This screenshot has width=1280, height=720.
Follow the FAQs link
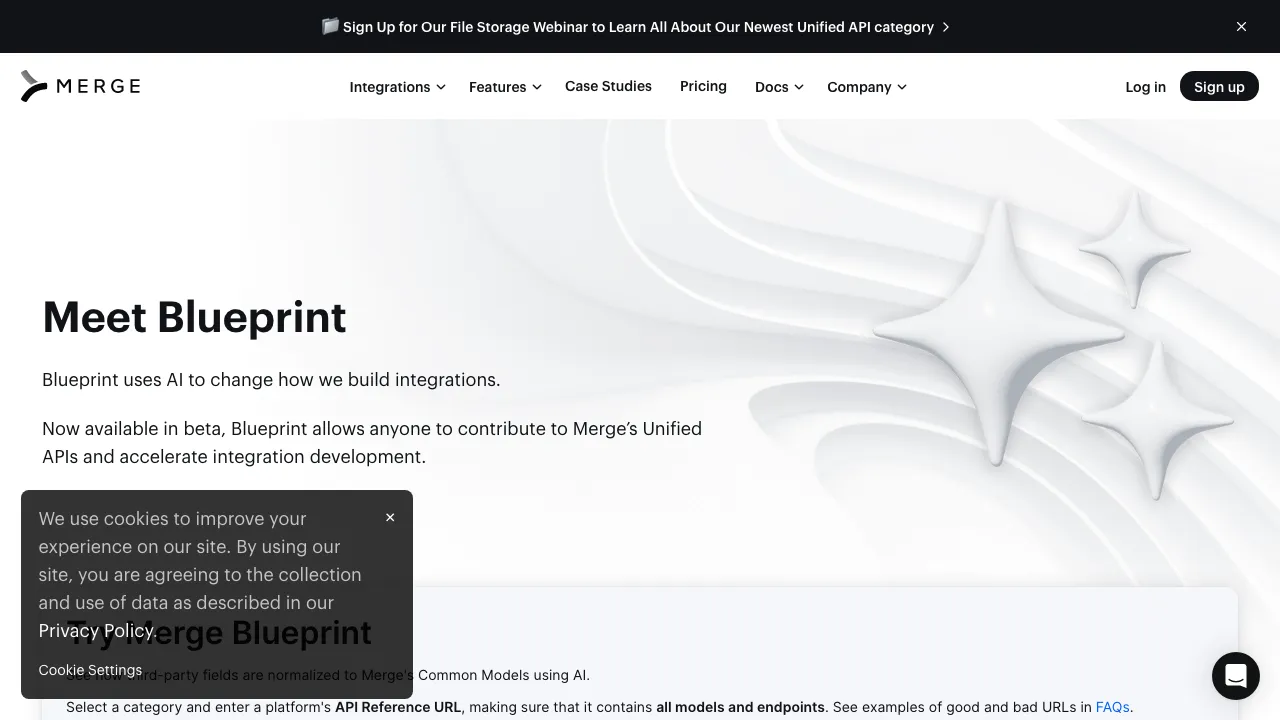pos(1113,707)
